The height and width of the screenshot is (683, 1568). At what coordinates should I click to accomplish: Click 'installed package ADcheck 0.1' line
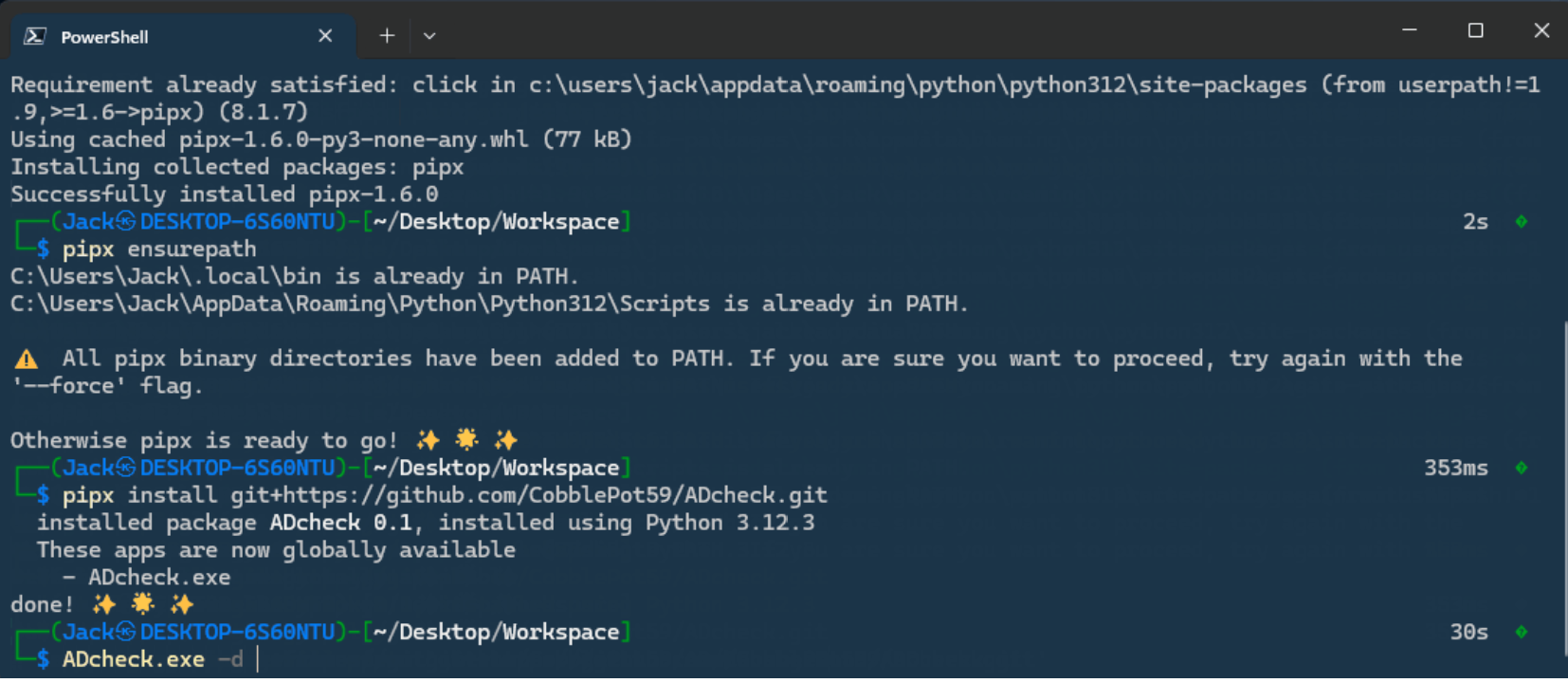pyautogui.click(x=426, y=523)
